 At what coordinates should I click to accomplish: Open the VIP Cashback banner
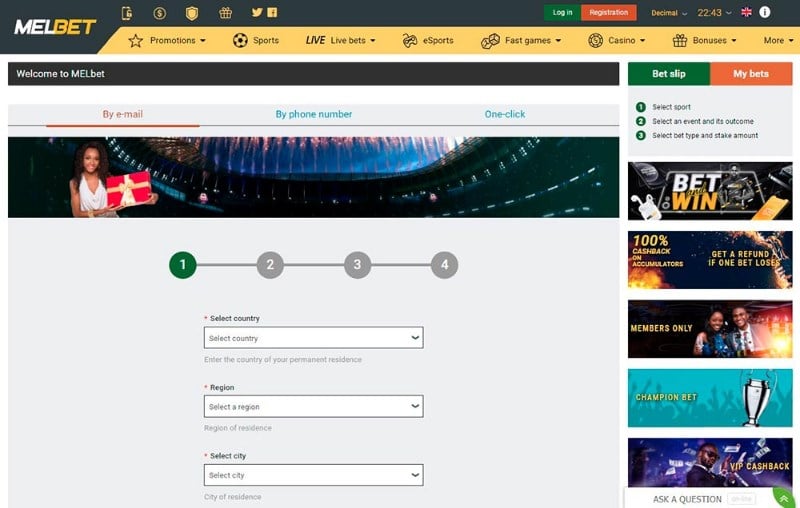(x=710, y=463)
